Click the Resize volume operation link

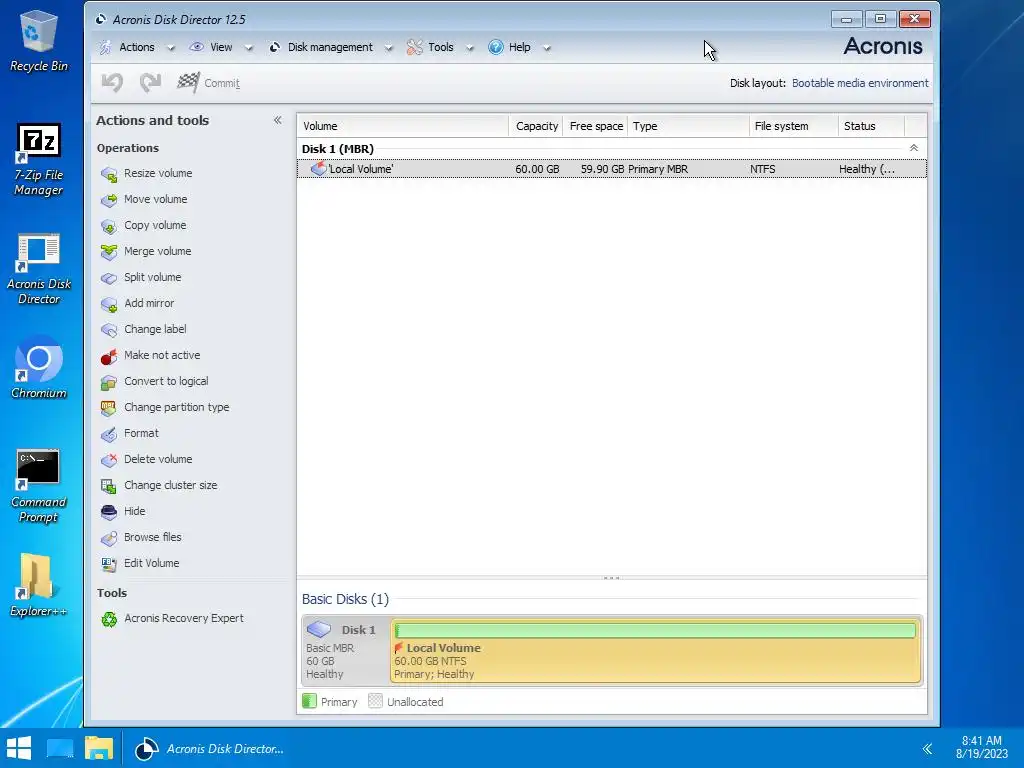point(158,173)
